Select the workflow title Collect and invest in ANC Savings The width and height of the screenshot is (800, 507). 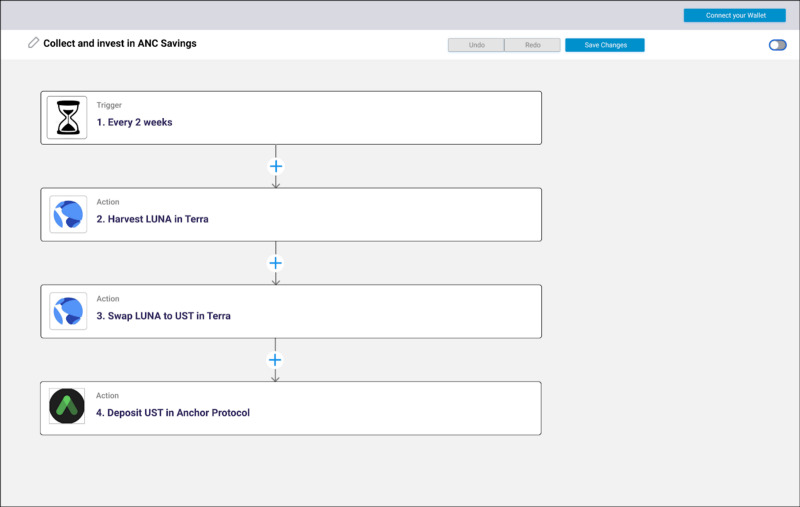tap(119, 43)
